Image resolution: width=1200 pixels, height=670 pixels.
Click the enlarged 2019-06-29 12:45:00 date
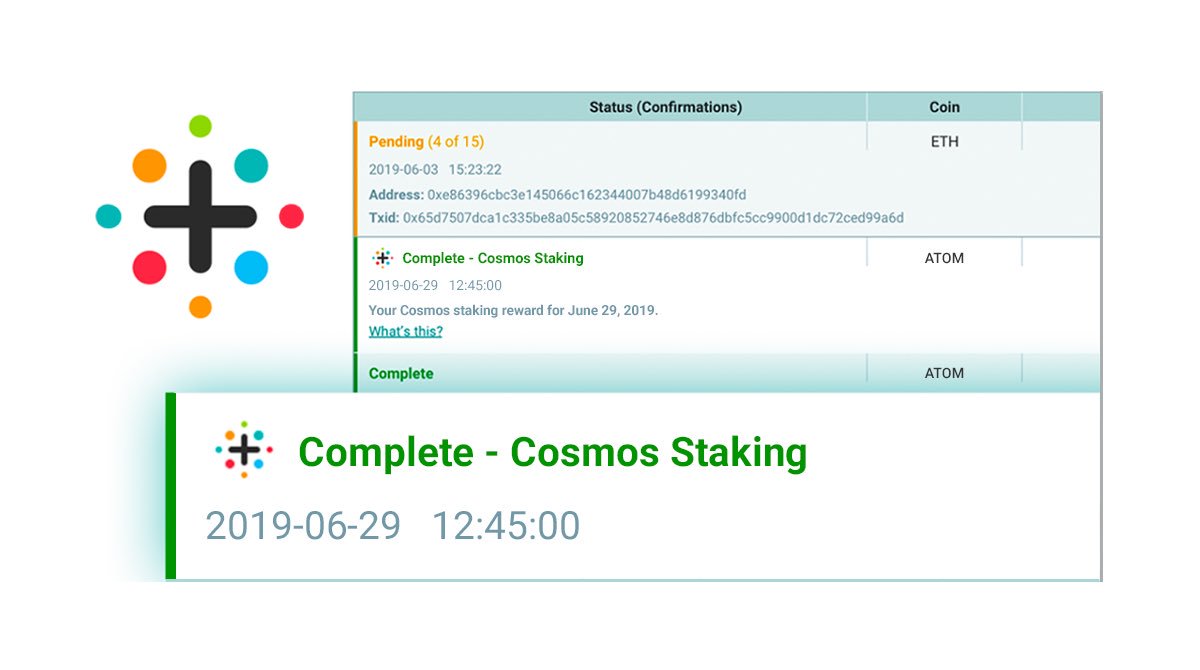point(392,526)
